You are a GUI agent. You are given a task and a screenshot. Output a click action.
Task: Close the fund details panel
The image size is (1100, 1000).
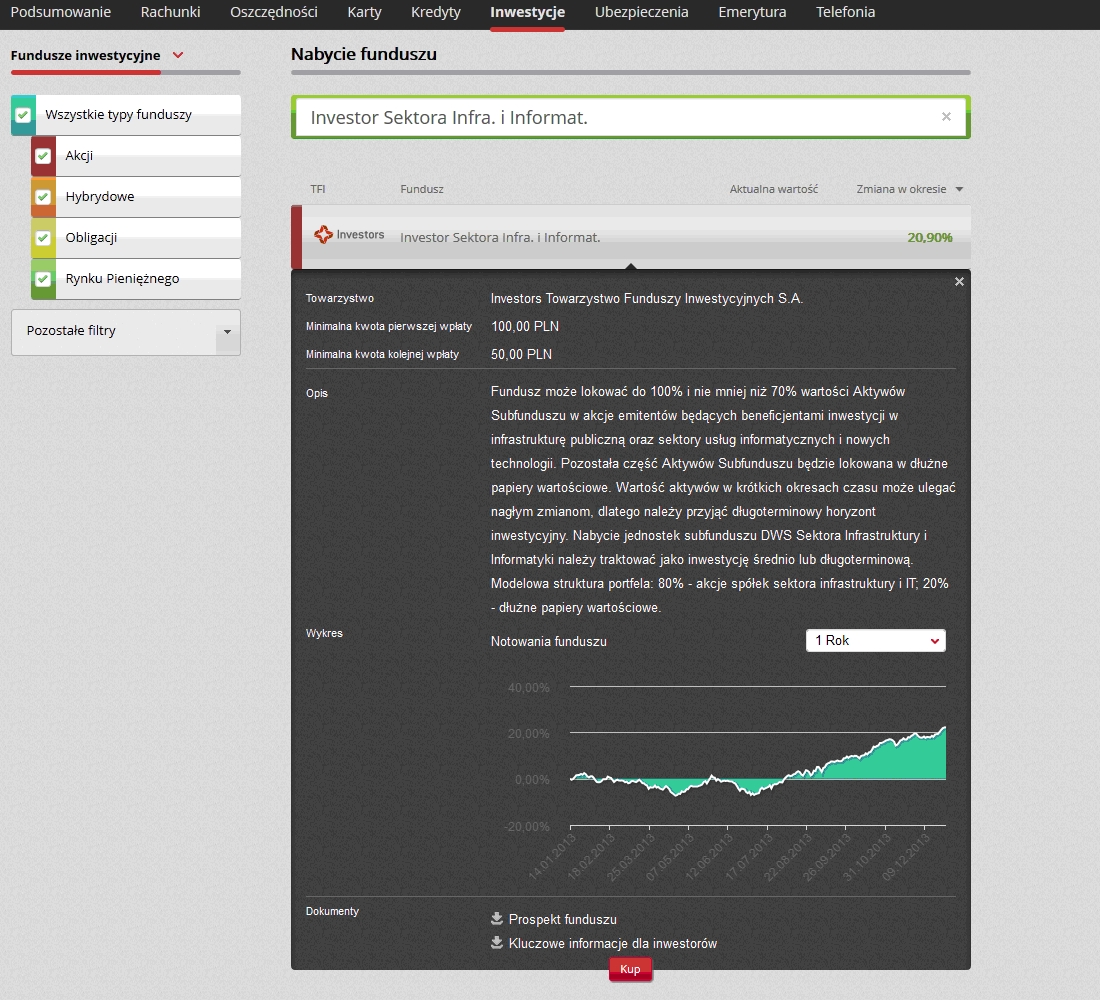point(959,281)
